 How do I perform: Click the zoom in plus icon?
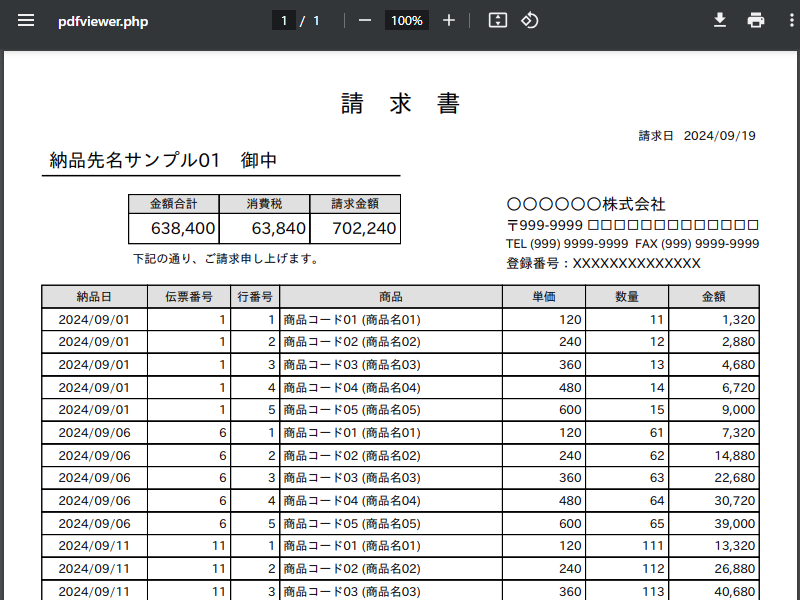pos(448,20)
